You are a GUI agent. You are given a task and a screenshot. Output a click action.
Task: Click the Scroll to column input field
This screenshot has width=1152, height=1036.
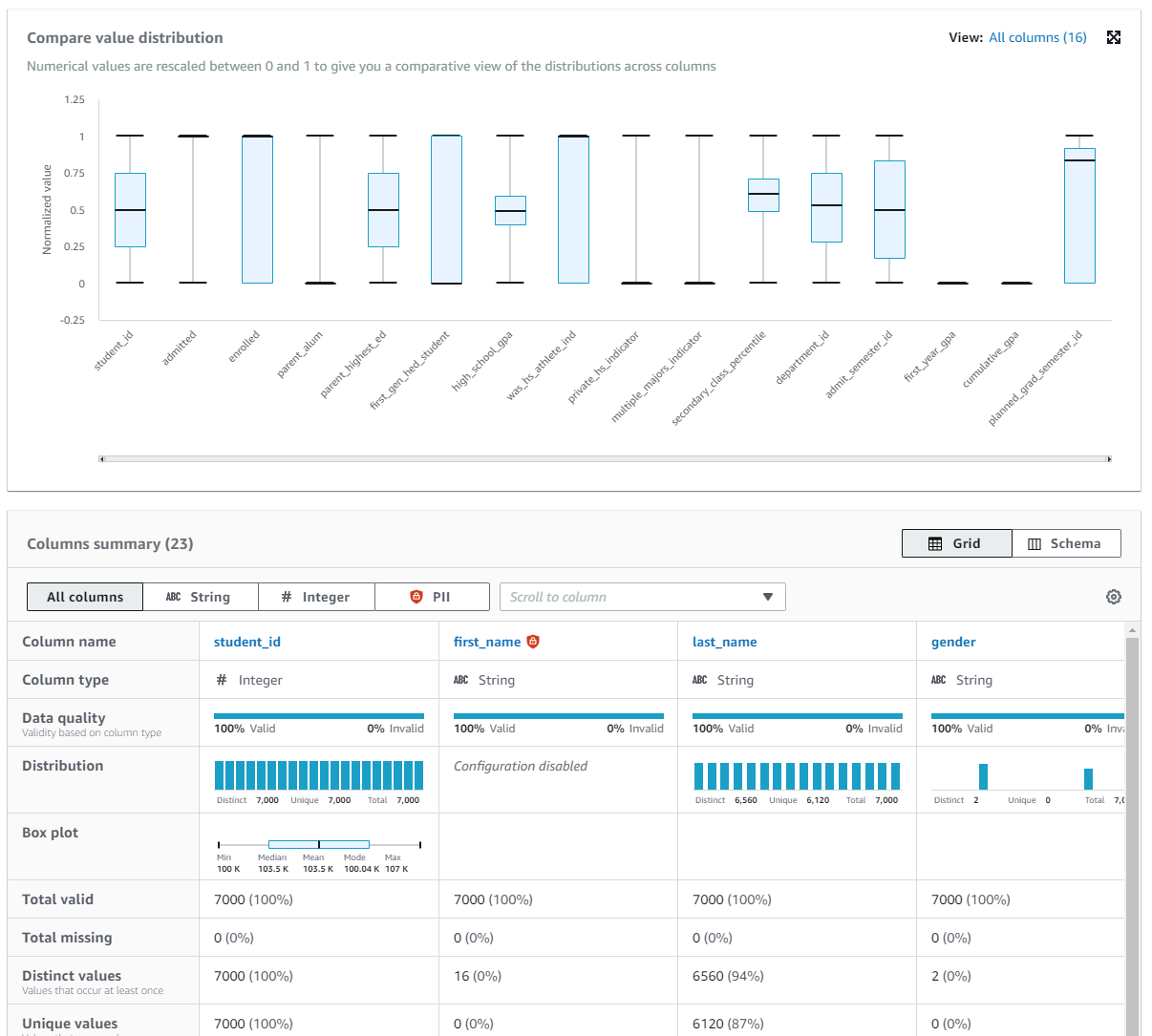coord(643,597)
